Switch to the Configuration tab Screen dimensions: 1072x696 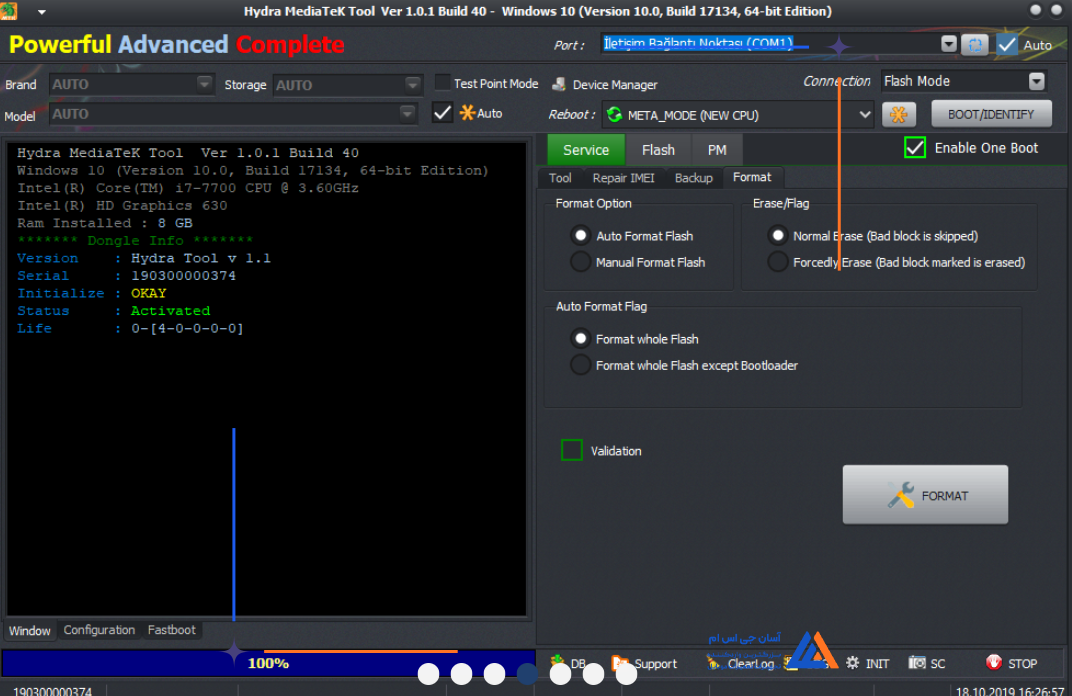click(99, 630)
